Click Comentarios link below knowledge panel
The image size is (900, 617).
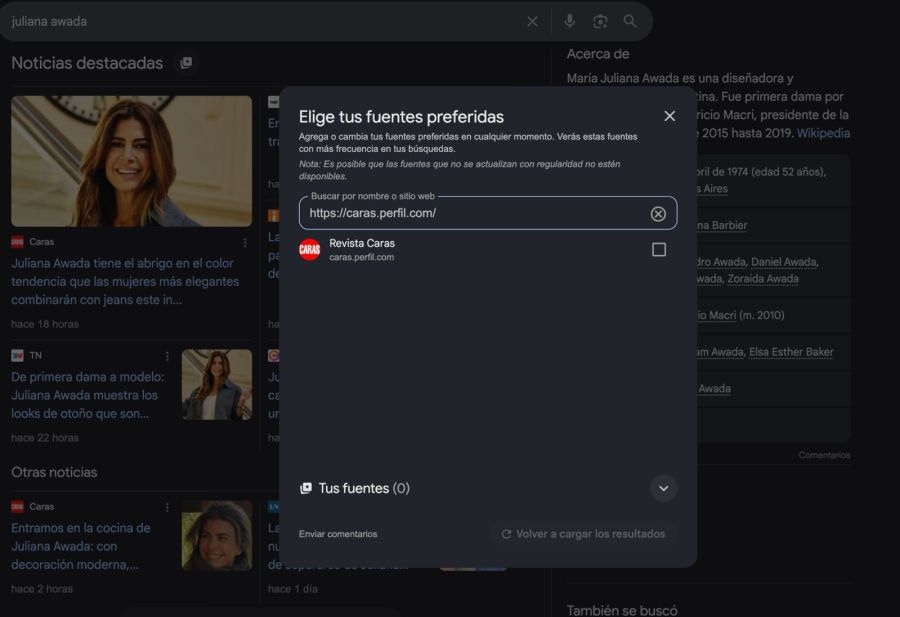click(x=824, y=455)
